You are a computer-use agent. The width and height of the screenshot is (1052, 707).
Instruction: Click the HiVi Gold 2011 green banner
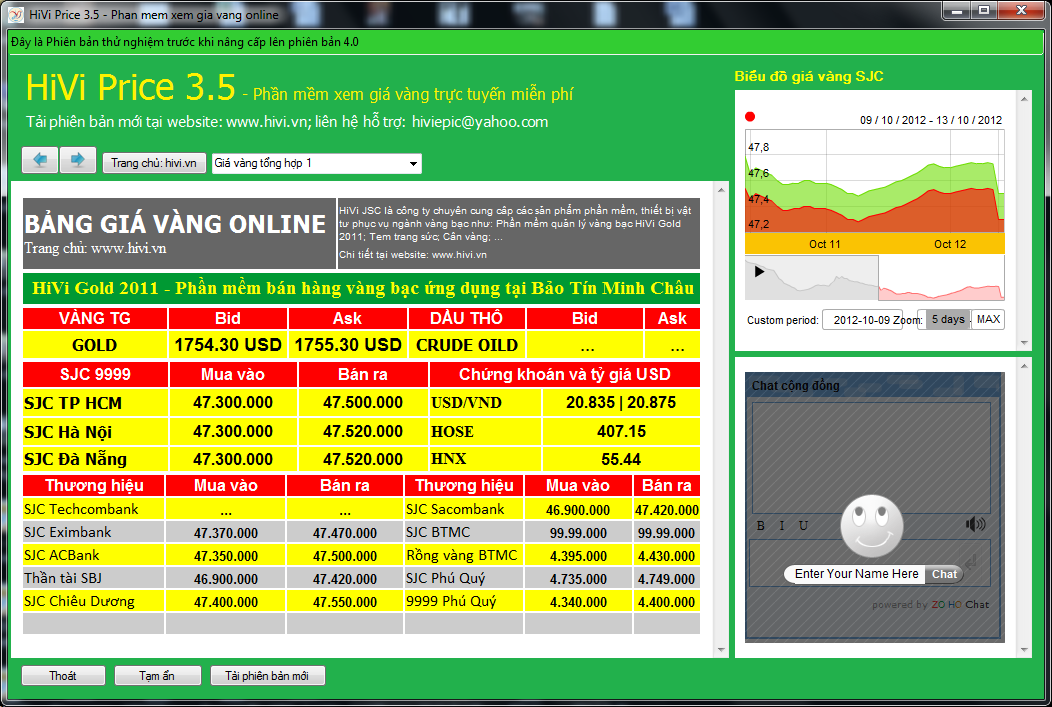(x=362, y=288)
